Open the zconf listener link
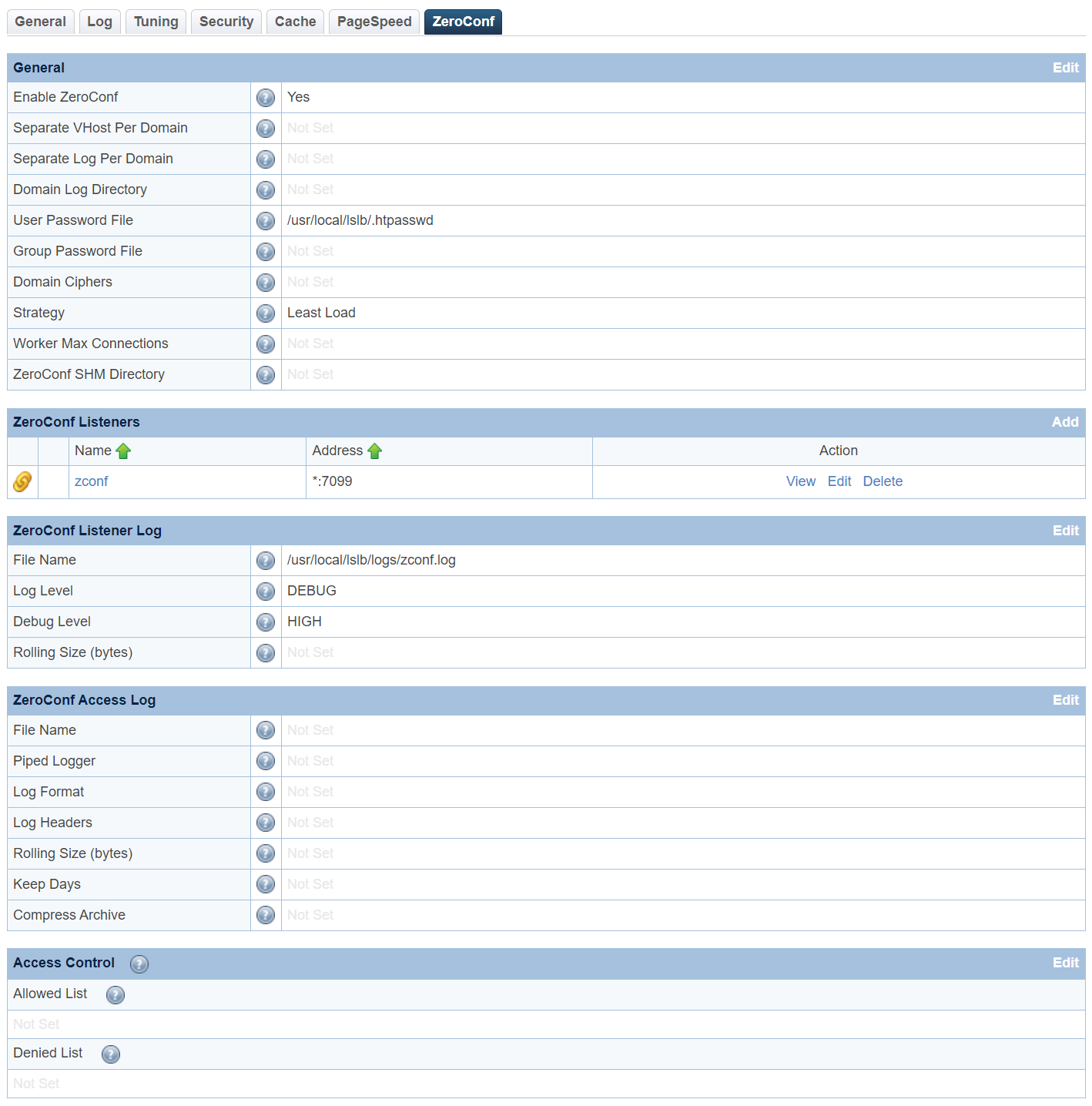1092x1106 pixels. click(91, 481)
